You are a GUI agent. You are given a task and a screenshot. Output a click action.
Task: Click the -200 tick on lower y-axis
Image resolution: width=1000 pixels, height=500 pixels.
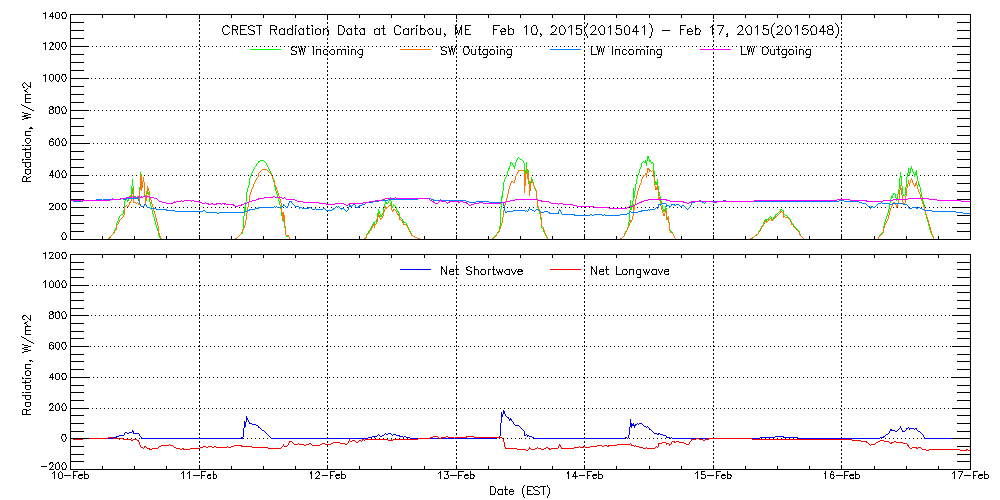pyautogui.click(x=54, y=466)
